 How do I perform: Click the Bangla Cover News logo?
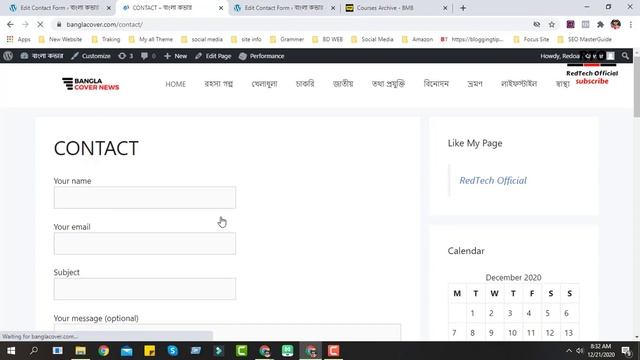[91, 84]
